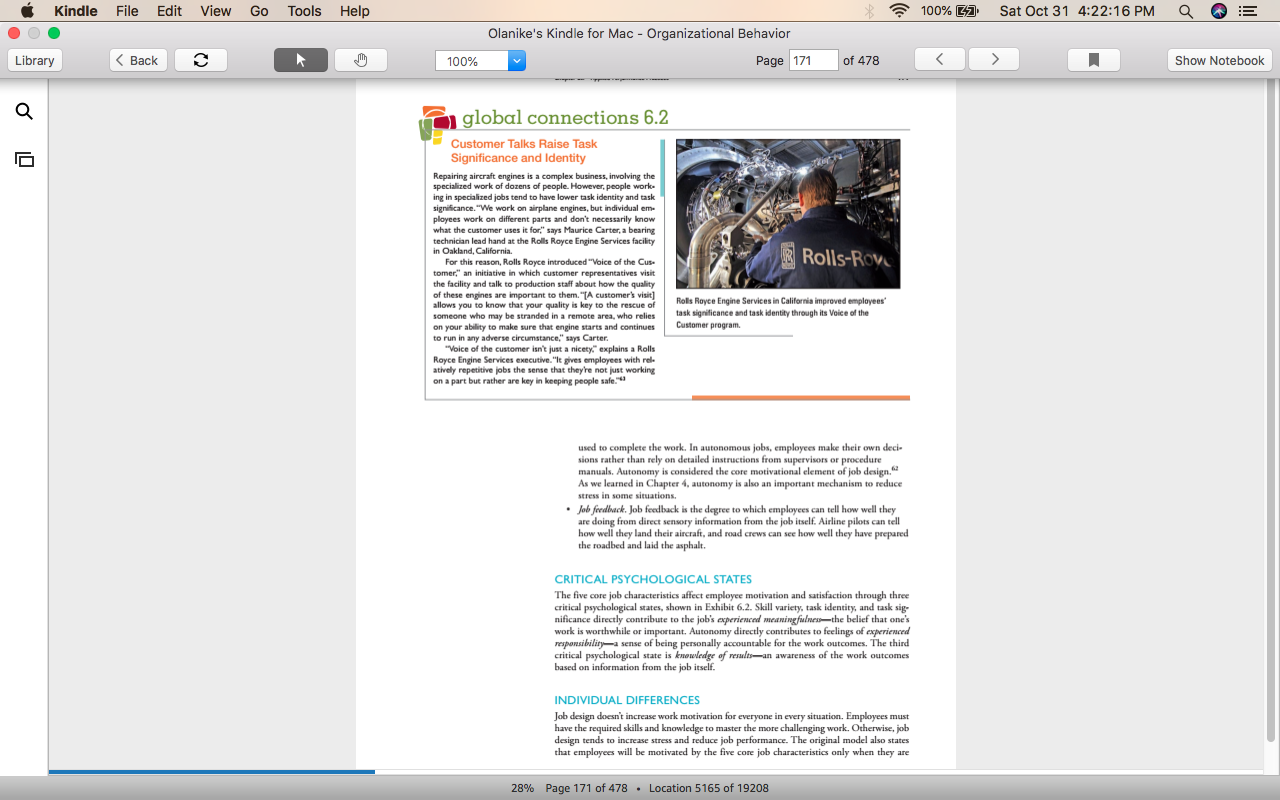Click the page number input field

[x=813, y=60]
